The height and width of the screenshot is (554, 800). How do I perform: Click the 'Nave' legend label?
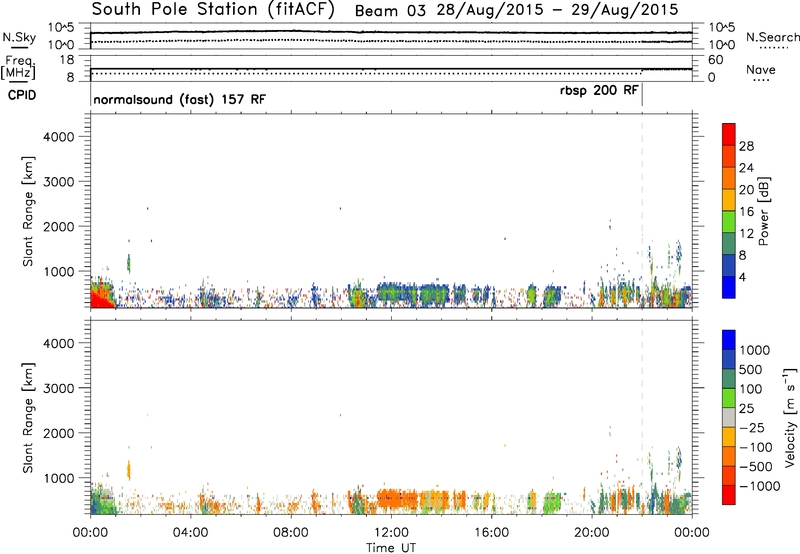761,70
